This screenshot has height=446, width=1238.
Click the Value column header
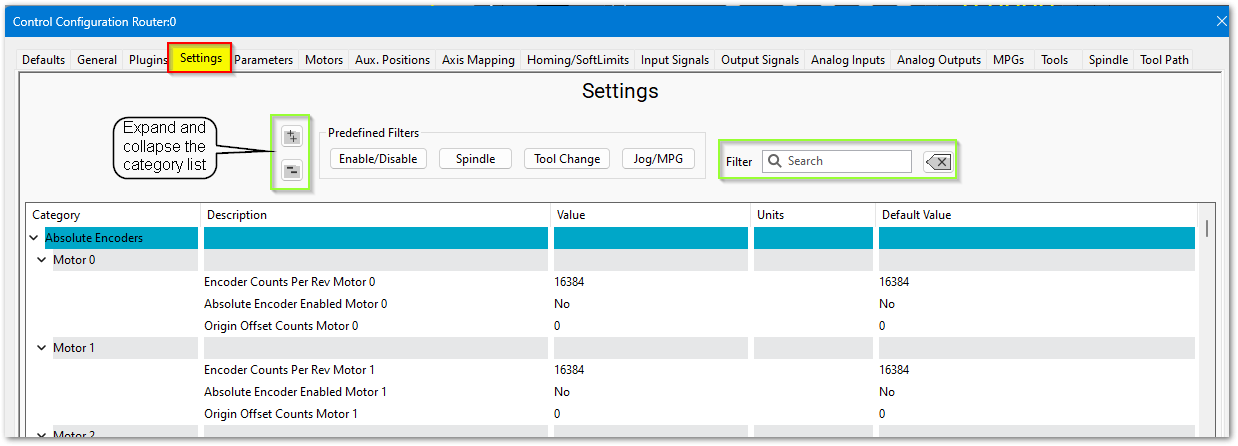tap(572, 215)
